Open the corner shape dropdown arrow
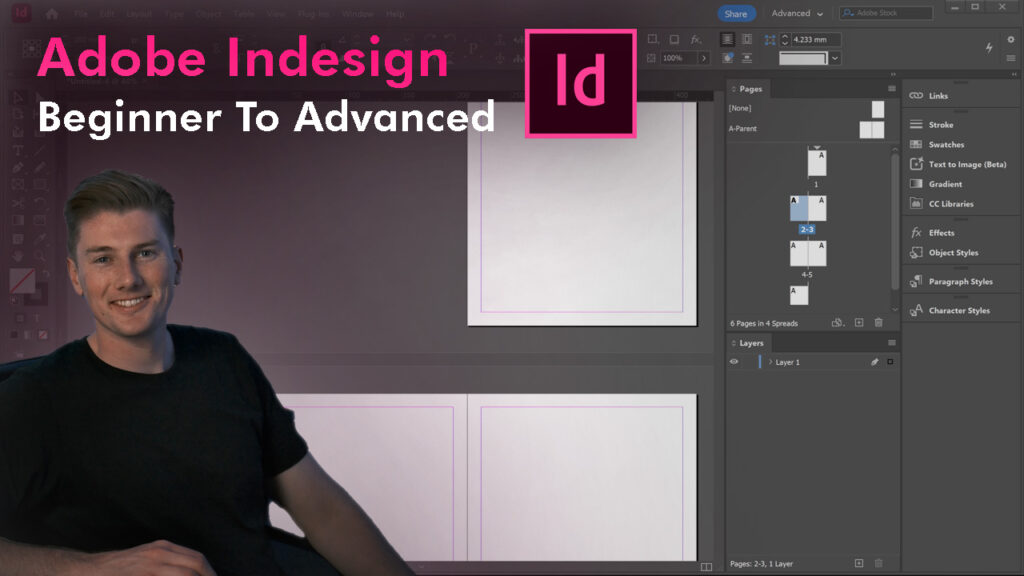 (x=835, y=59)
